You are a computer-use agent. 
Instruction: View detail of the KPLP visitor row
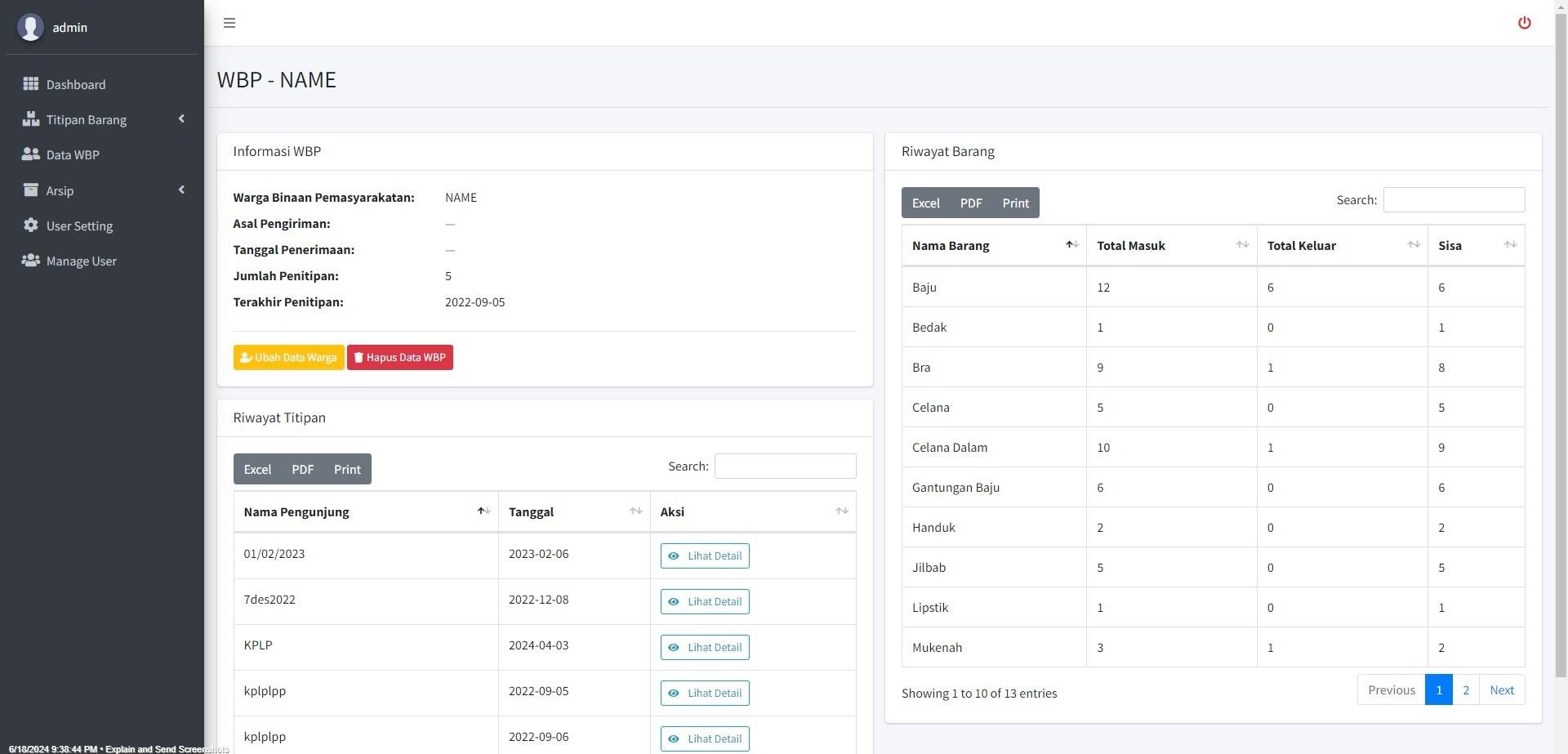[x=704, y=647]
